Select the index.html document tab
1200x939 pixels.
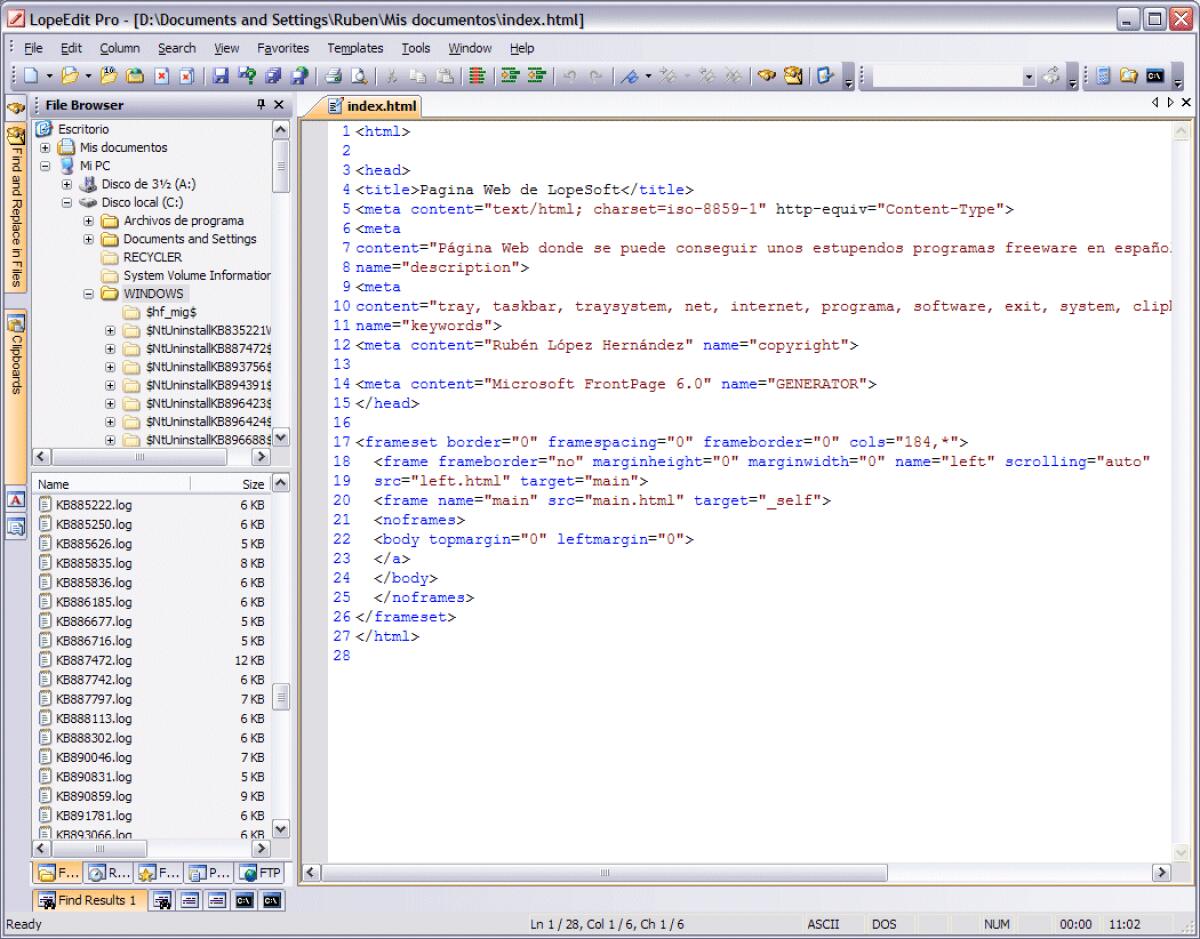(375, 106)
